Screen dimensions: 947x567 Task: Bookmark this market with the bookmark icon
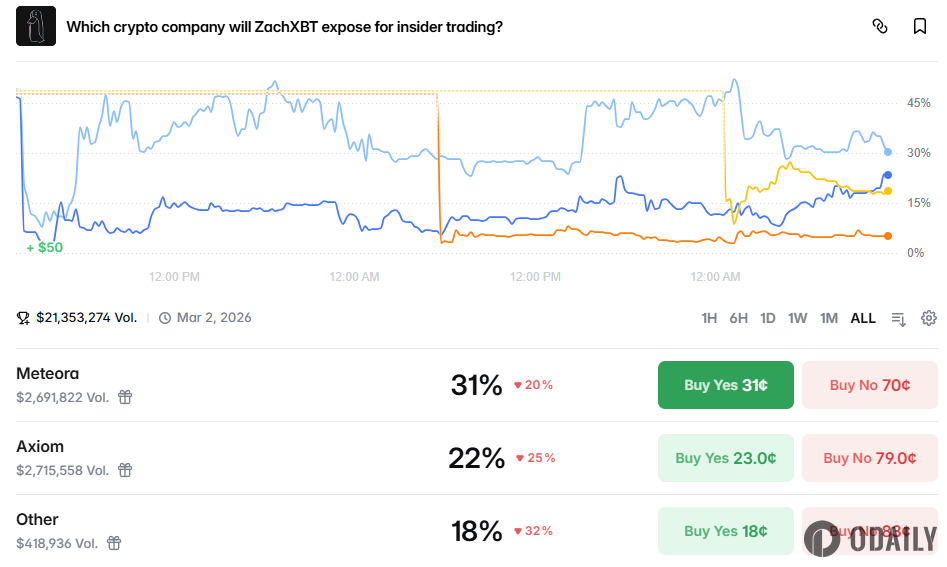(920, 27)
